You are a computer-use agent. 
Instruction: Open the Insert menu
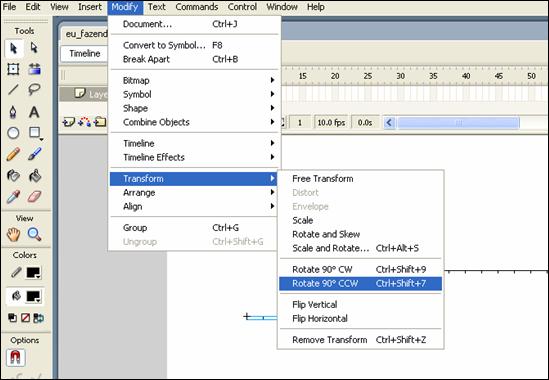pyautogui.click(x=90, y=7)
